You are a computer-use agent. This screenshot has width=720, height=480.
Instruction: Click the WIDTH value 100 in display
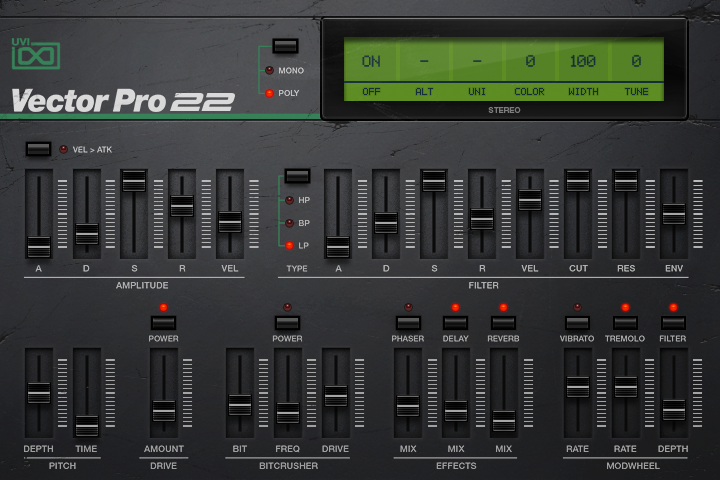point(583,61)
